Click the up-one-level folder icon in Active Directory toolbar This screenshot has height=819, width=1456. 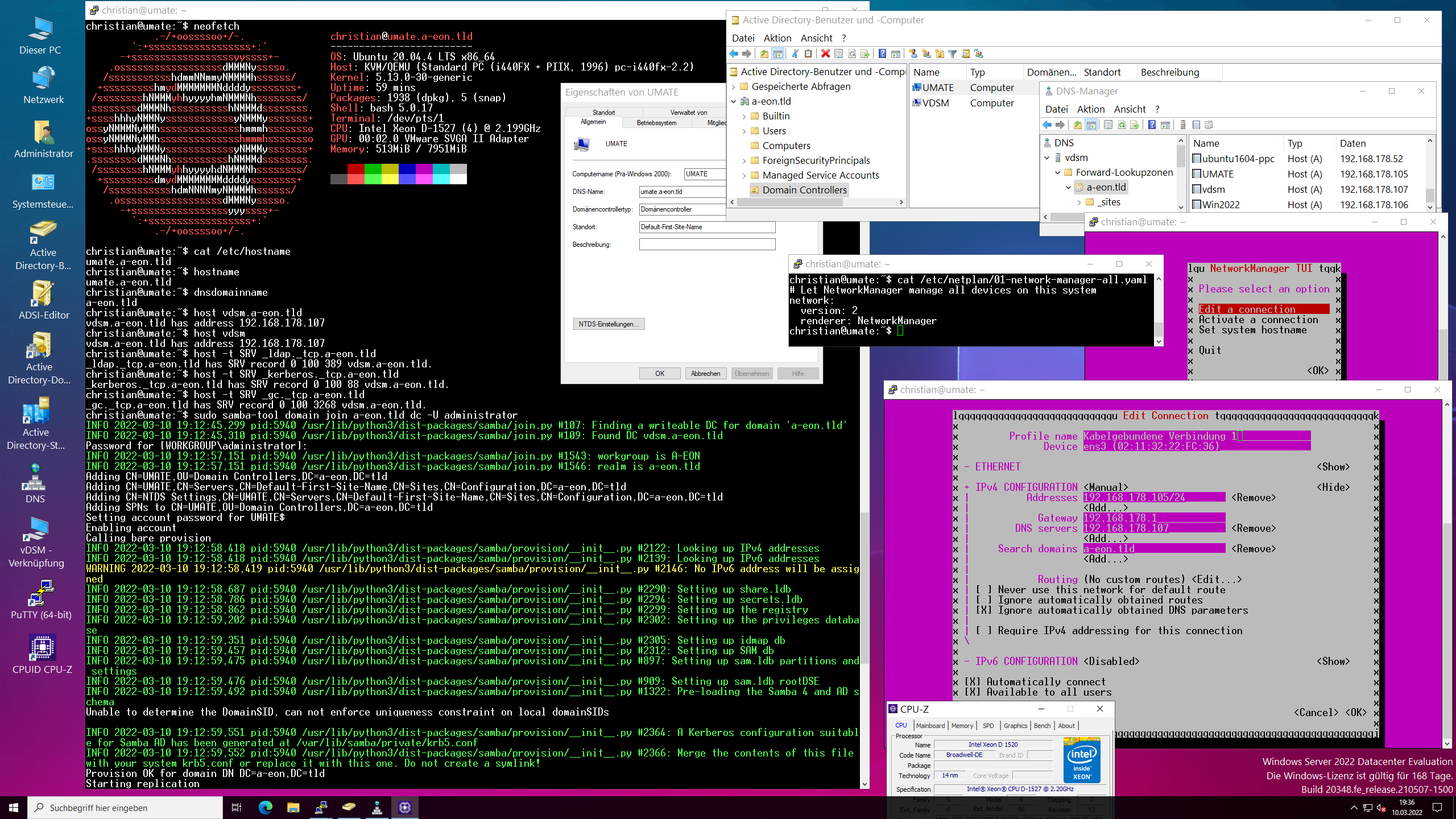click(764, 53)
